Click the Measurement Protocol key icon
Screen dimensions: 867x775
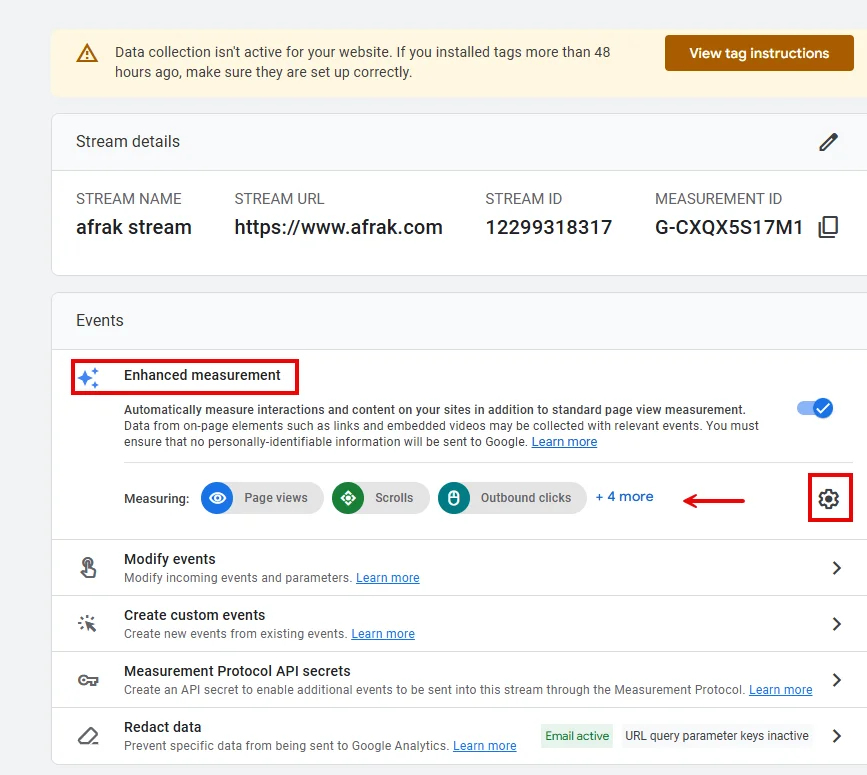tap(89, 680)
